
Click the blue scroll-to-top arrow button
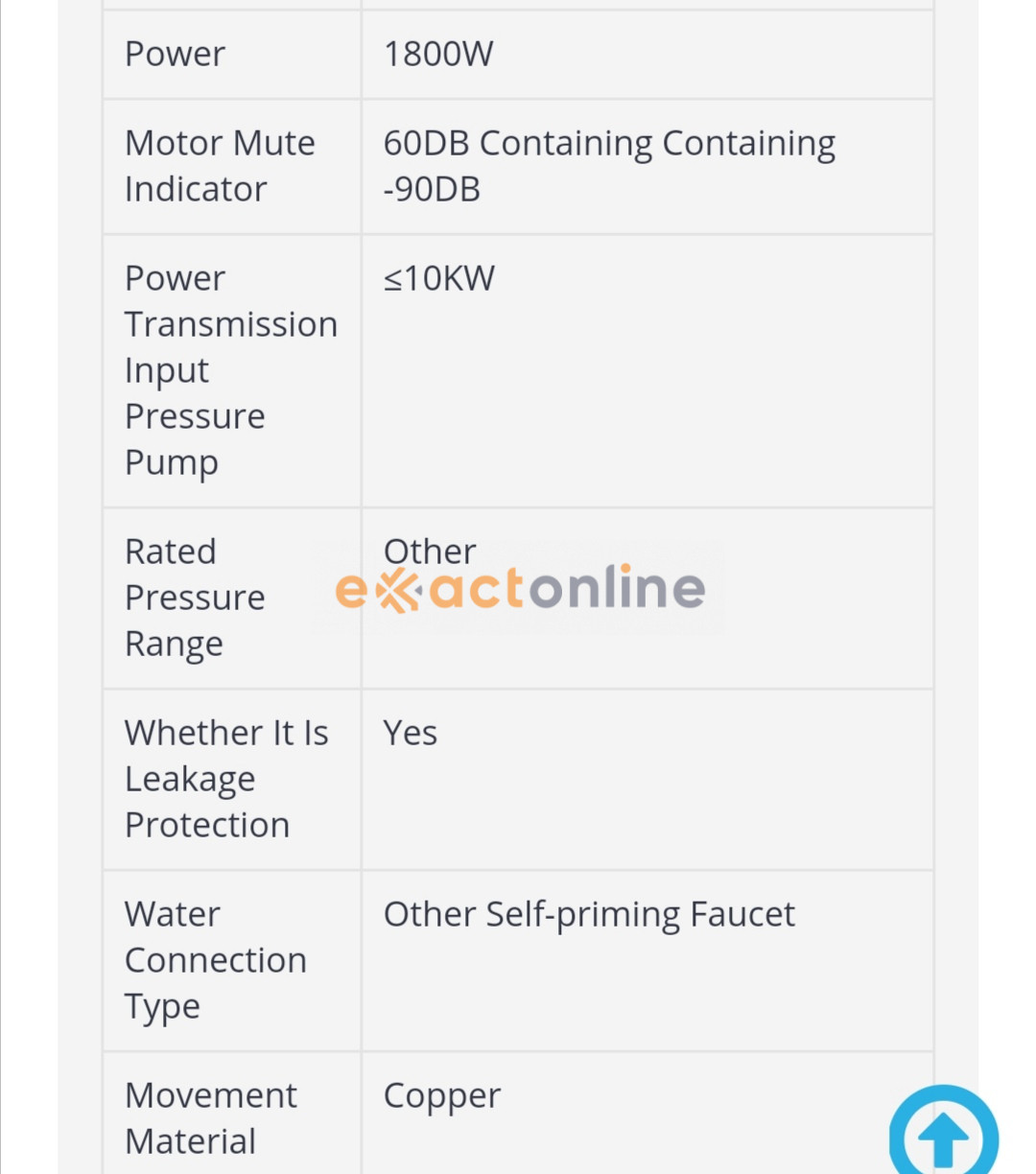point(944,1136)
